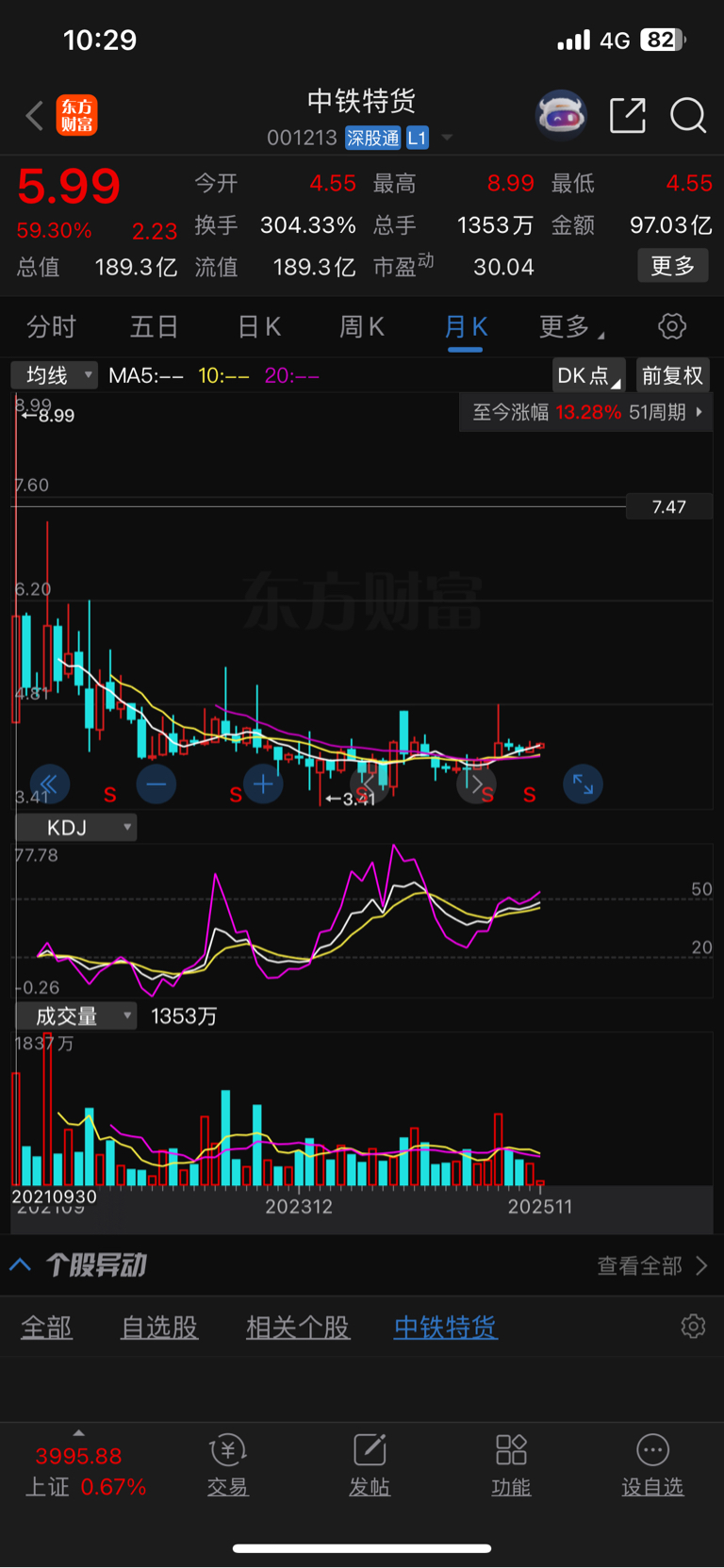This screenshot has width=724, height=1568.
Task: Tap 换手 304.33% value
Action: coord(308,225)
